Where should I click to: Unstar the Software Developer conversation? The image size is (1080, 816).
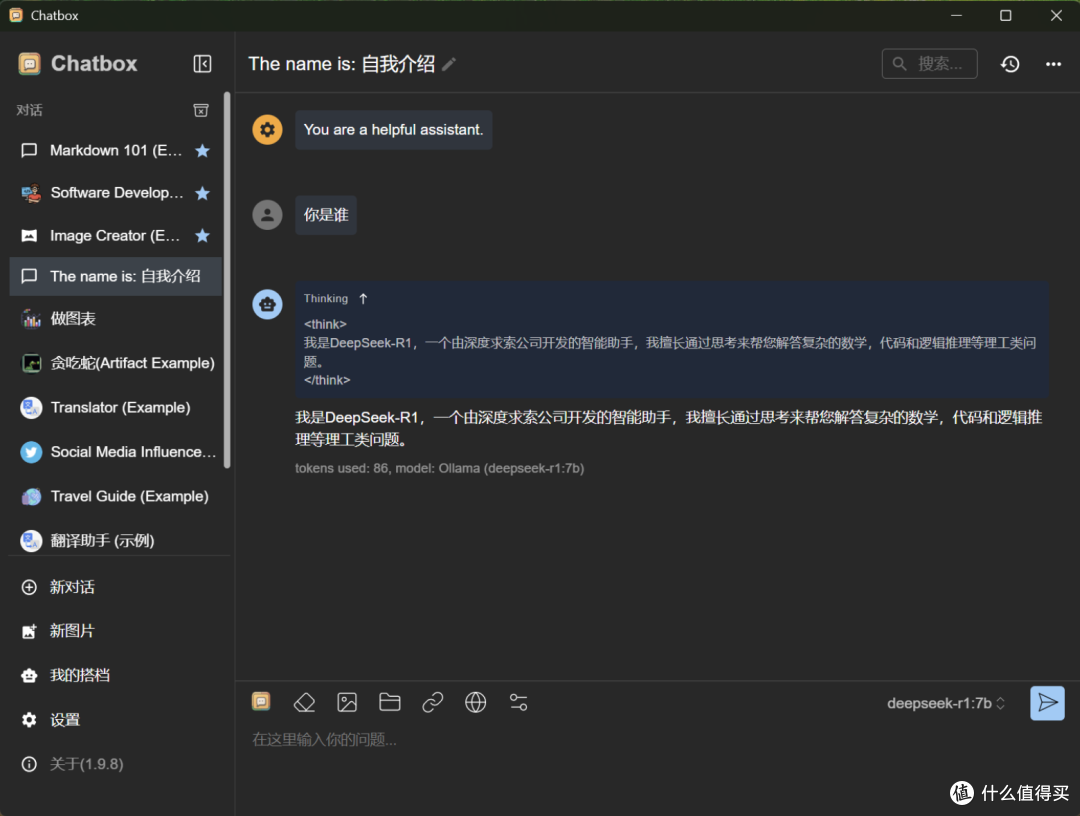pyautogui.click(x=202, y=193)
